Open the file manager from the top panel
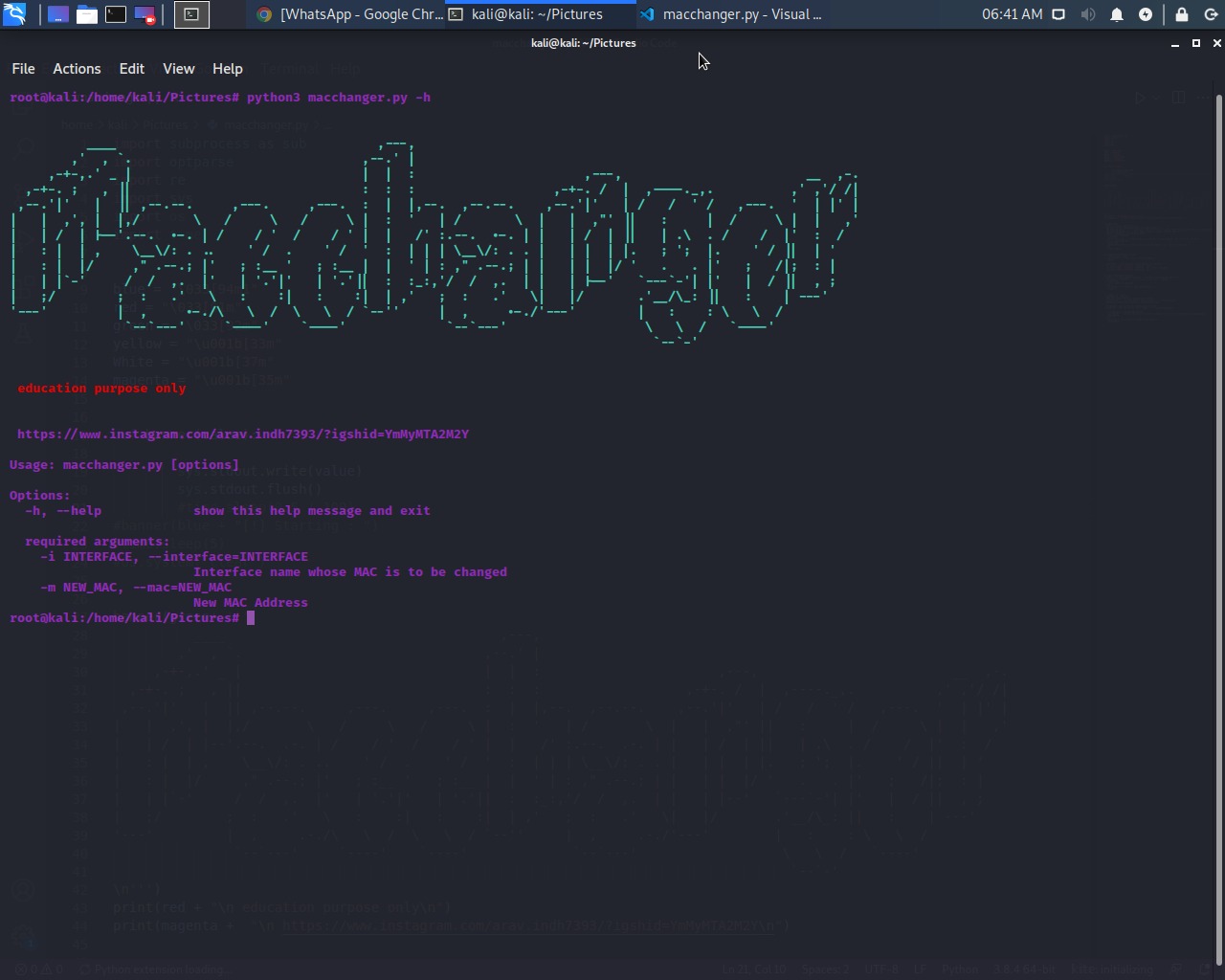 click(x=86, y=13)
